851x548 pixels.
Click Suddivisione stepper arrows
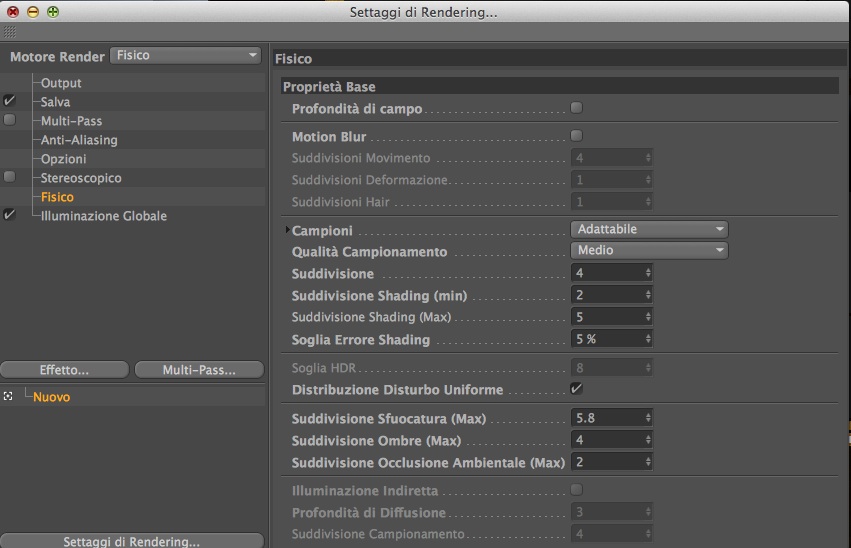click(649, 273)
